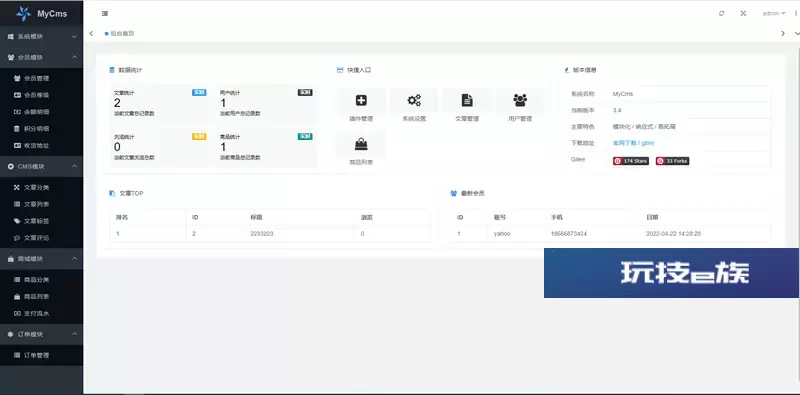Expand the 系统模块 sidebar group
This screenshot has height=395, width=800.
coord(41,37)
